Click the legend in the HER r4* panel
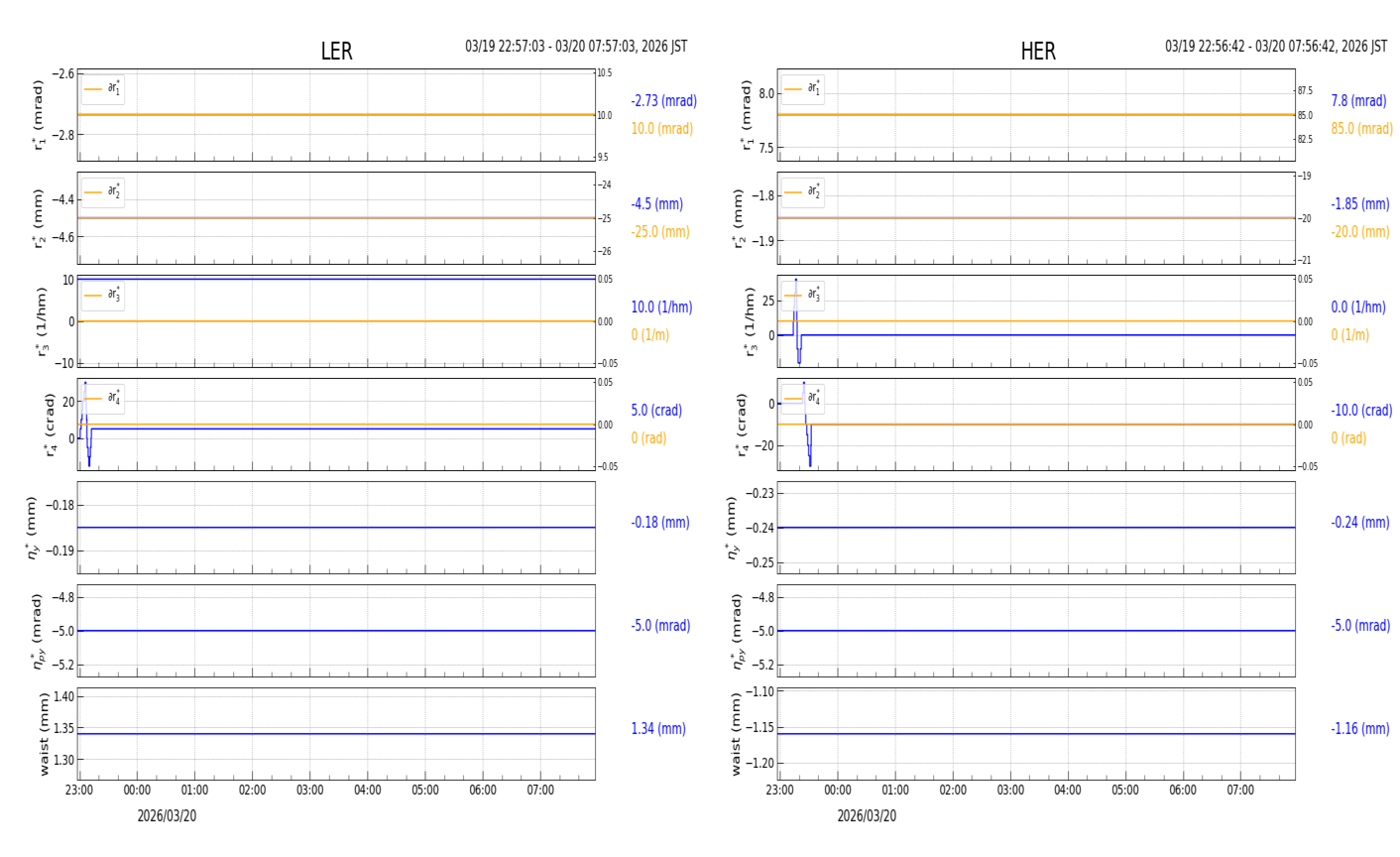 [x=802, y=399]
